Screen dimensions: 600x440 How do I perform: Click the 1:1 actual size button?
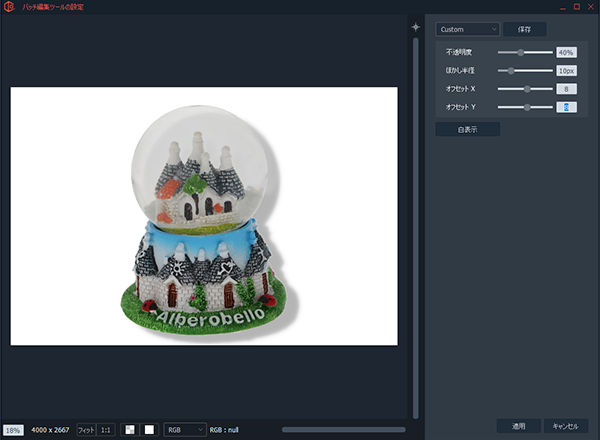(106, 429)
